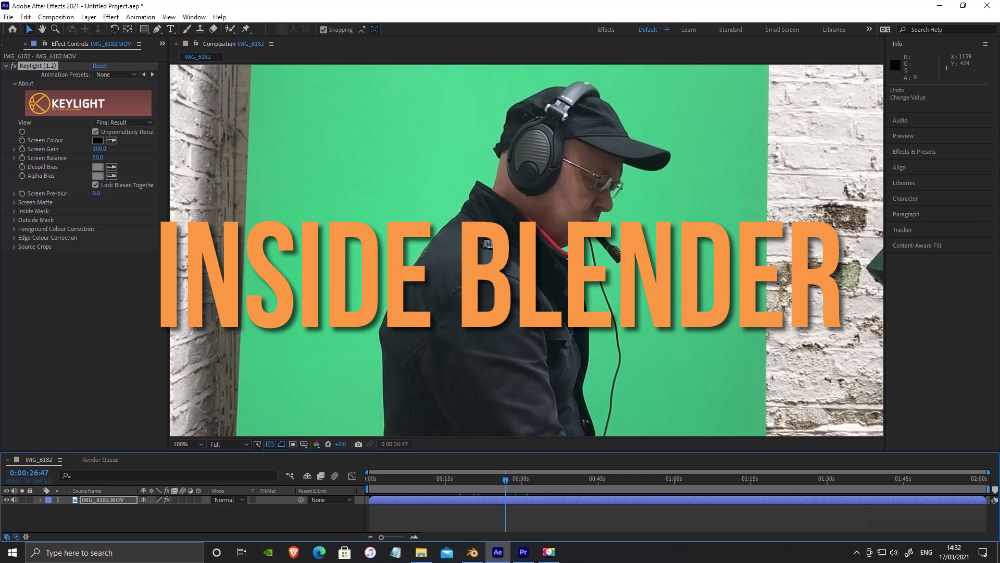
Task: Reset the Keylight effect
Action: pos(100,66)
